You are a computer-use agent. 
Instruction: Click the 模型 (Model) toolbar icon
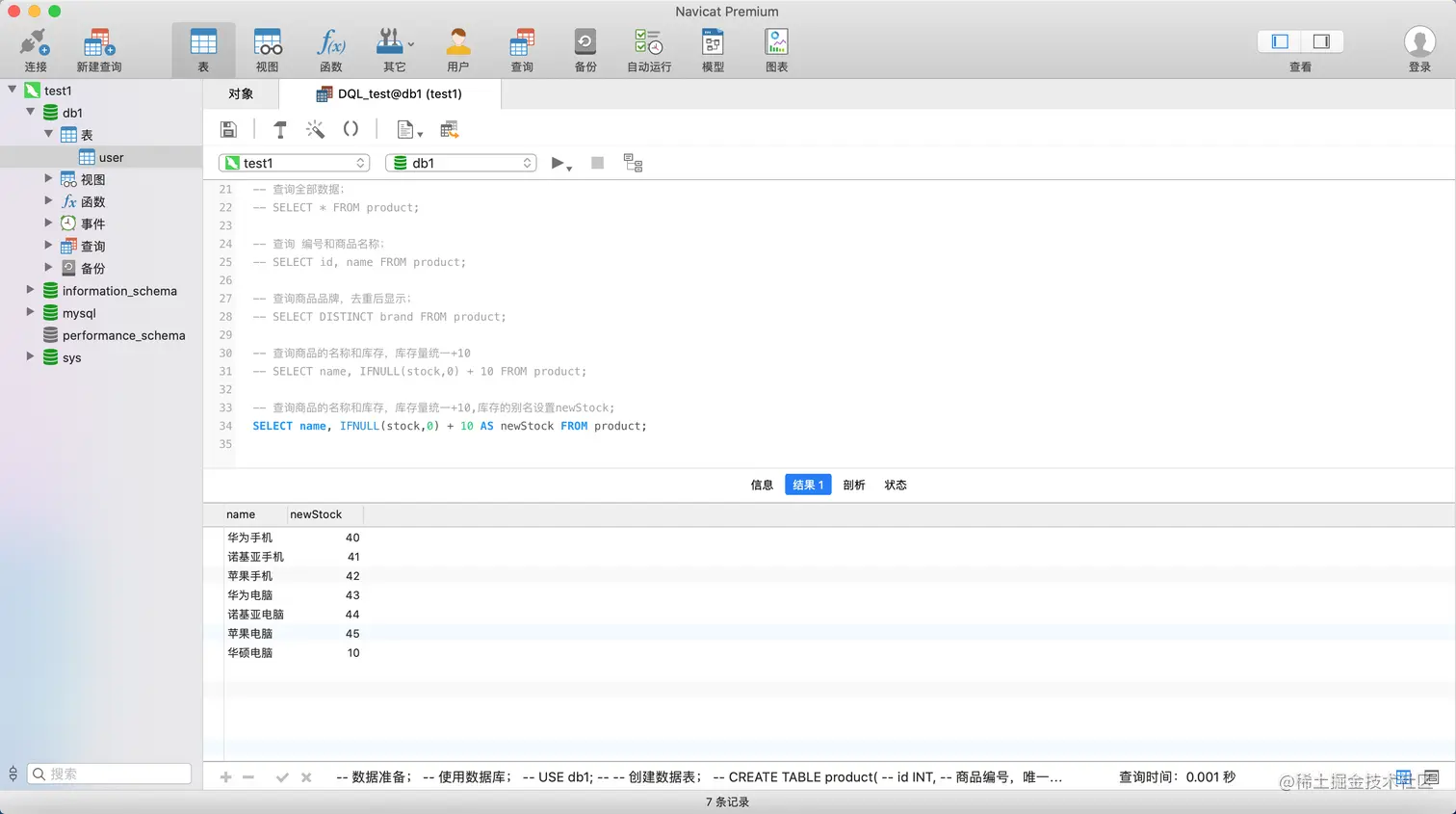pyautogui.click(x=713, y=50)
